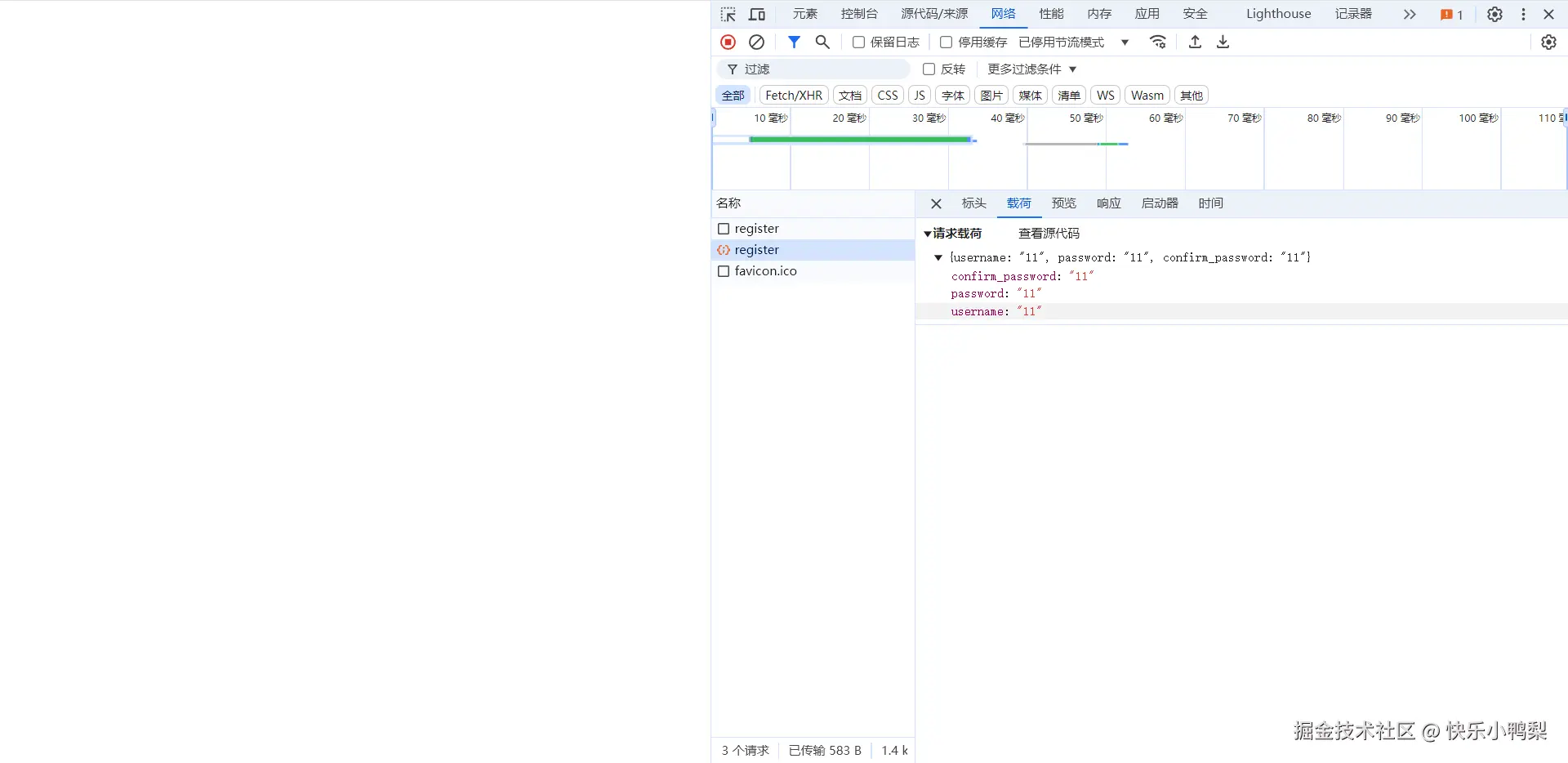The width and height of the screenshot is (1568, 763).
Task: Collapse the request payload object triangle
Action: [x=938, y=257]
